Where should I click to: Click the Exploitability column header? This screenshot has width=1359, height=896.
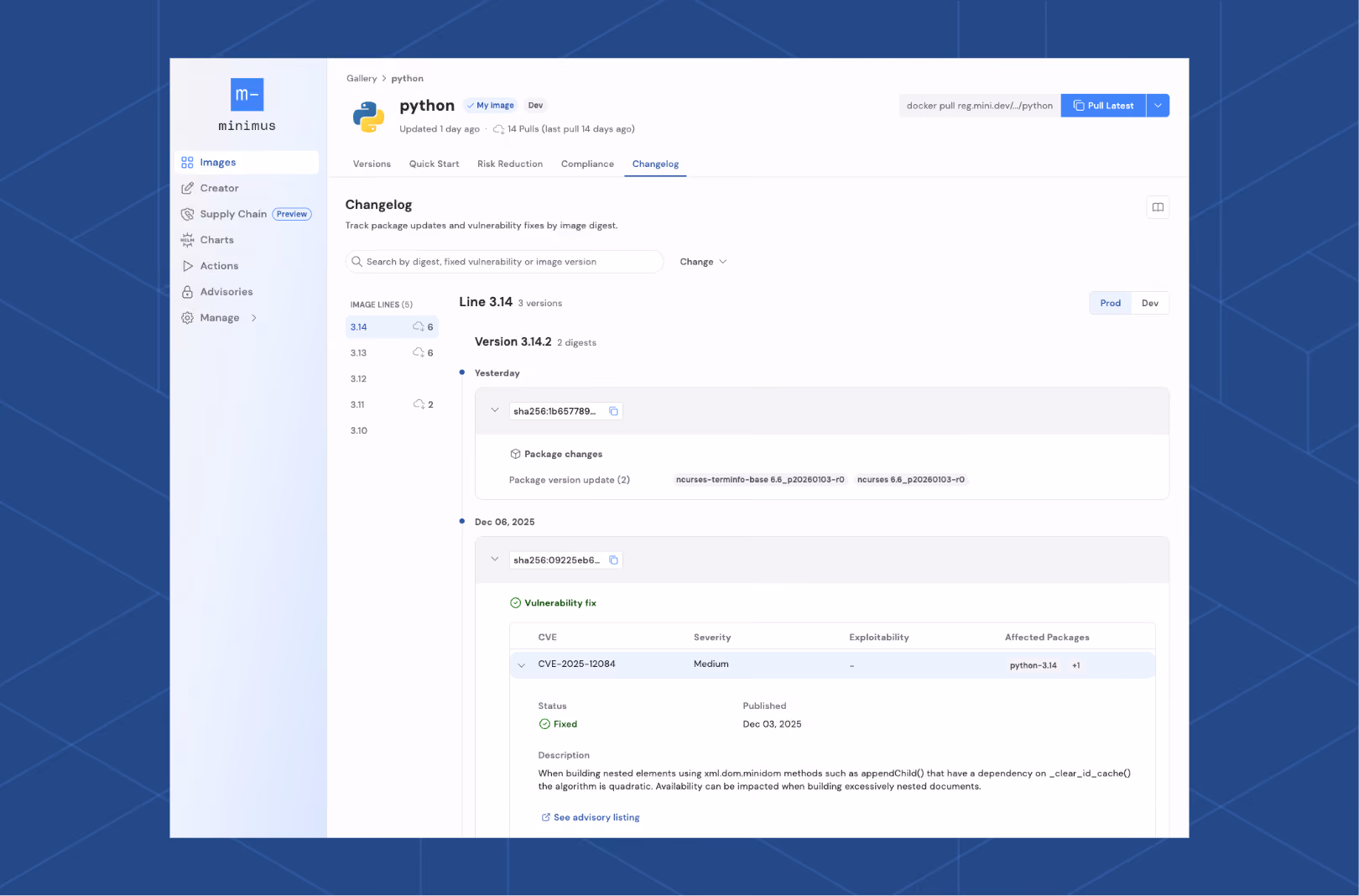[878, 638]
